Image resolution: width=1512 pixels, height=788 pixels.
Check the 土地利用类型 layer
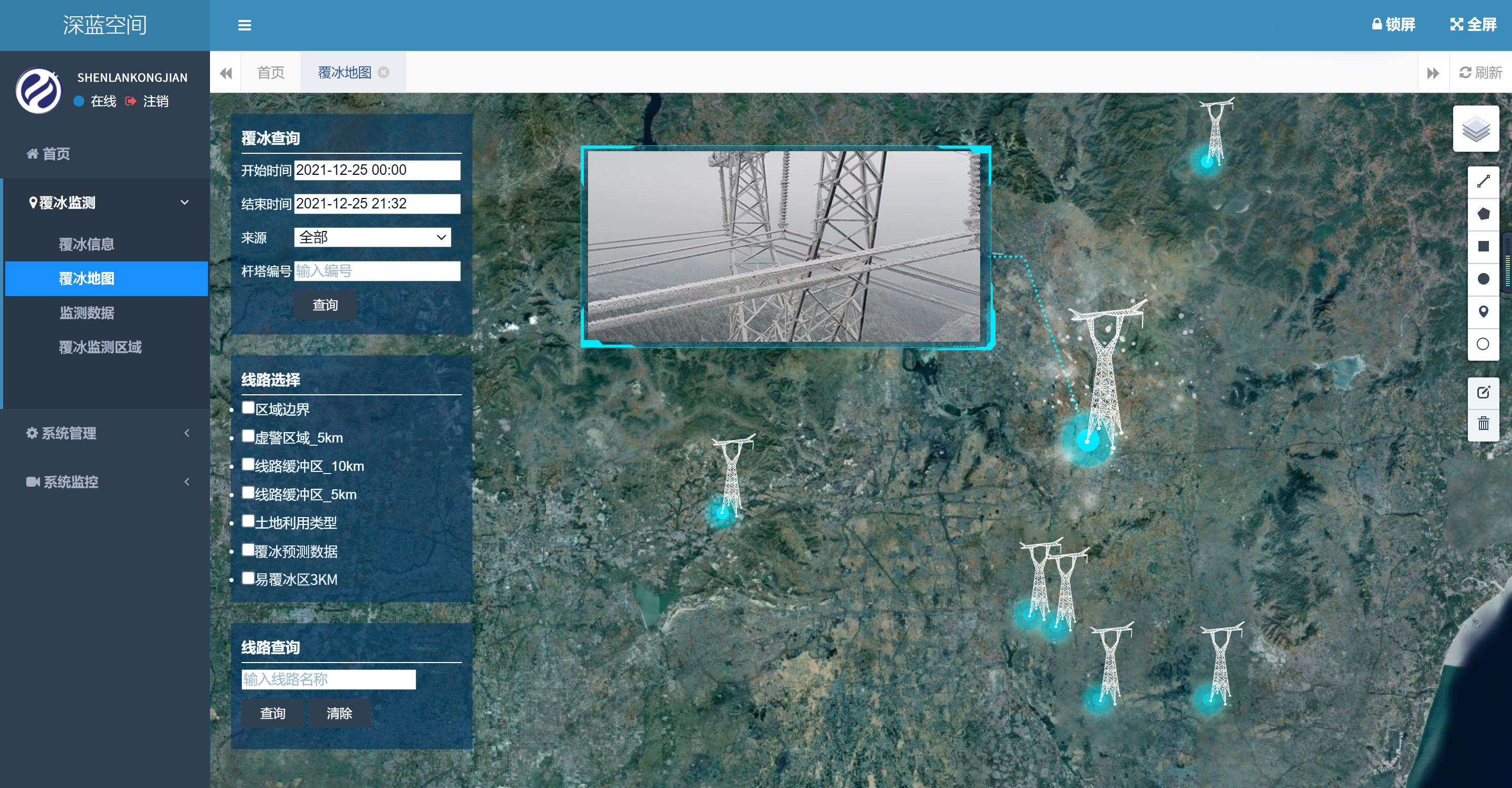pyautogui.click(x=248, y=521)
